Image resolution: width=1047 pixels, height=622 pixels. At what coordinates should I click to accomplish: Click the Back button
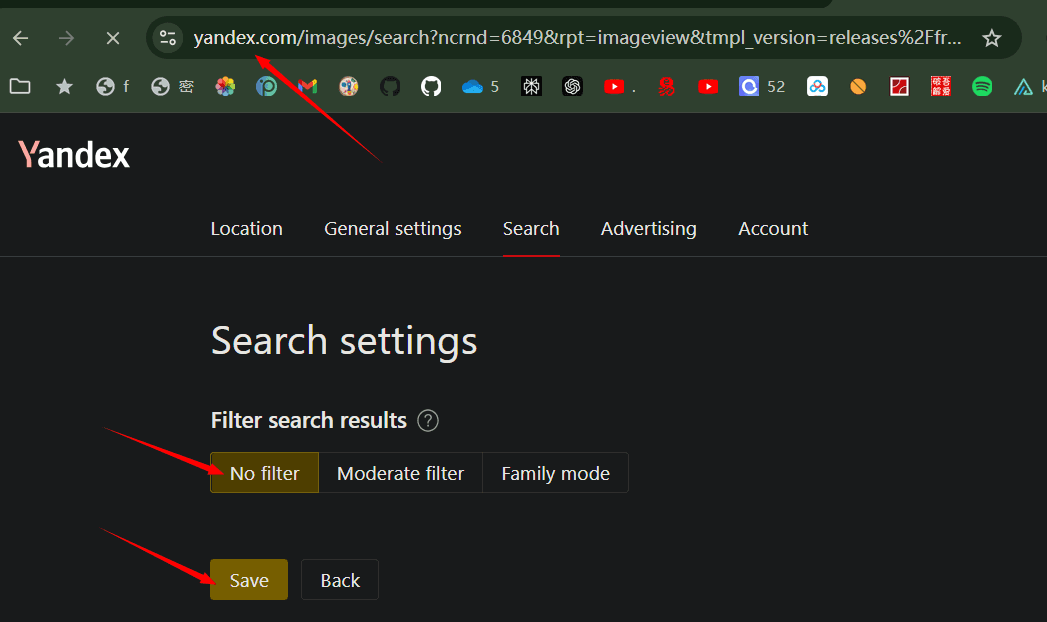click(x=340, y=580)
